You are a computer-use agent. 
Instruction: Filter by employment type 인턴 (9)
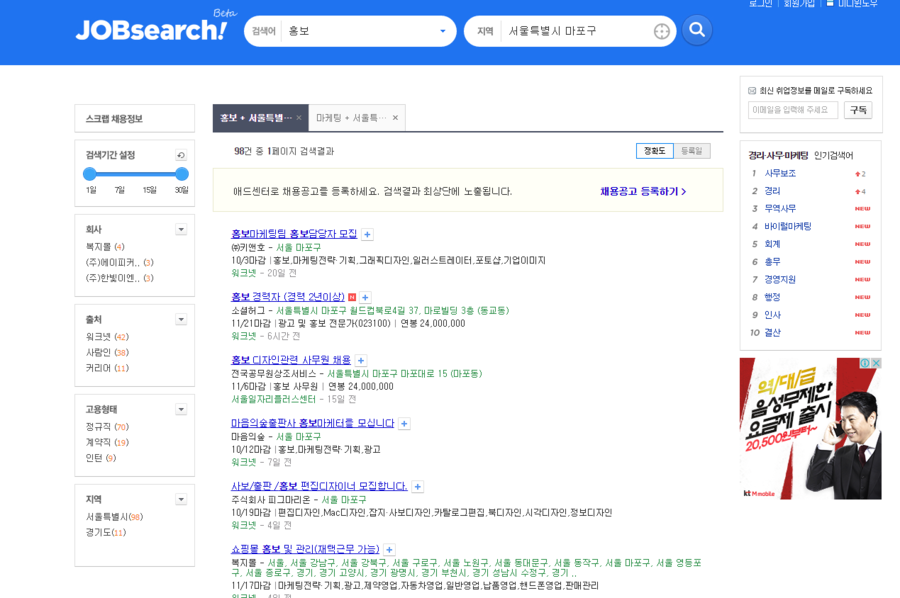[101, 458]
